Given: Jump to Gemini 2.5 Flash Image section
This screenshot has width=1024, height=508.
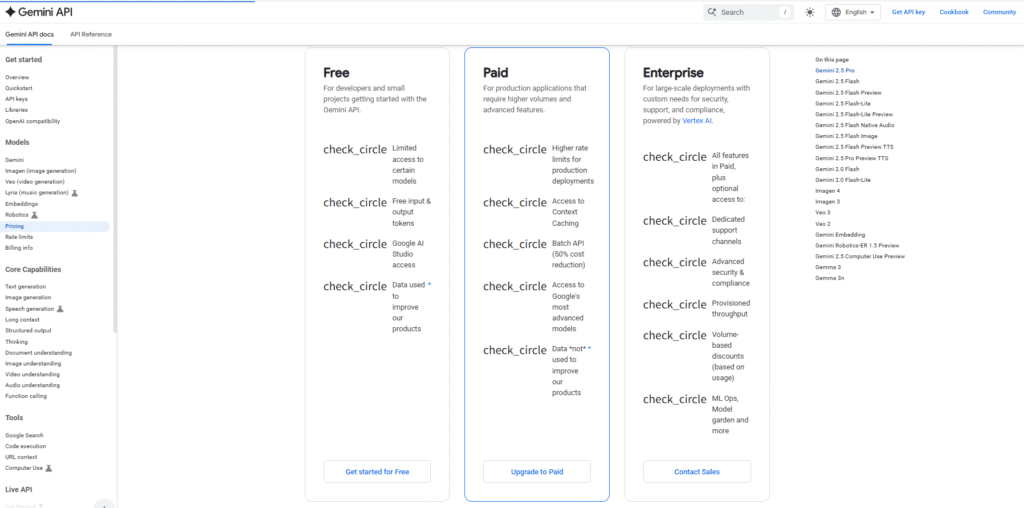Looking at the screenshot, I should [846, 135].
